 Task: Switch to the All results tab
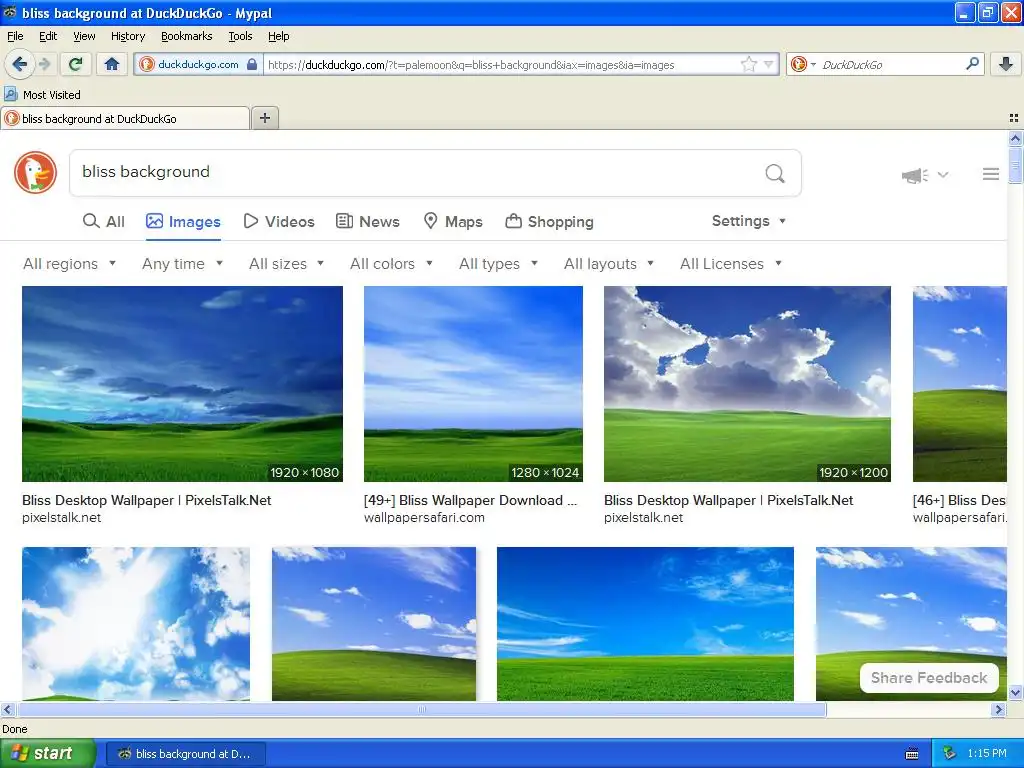104,221
